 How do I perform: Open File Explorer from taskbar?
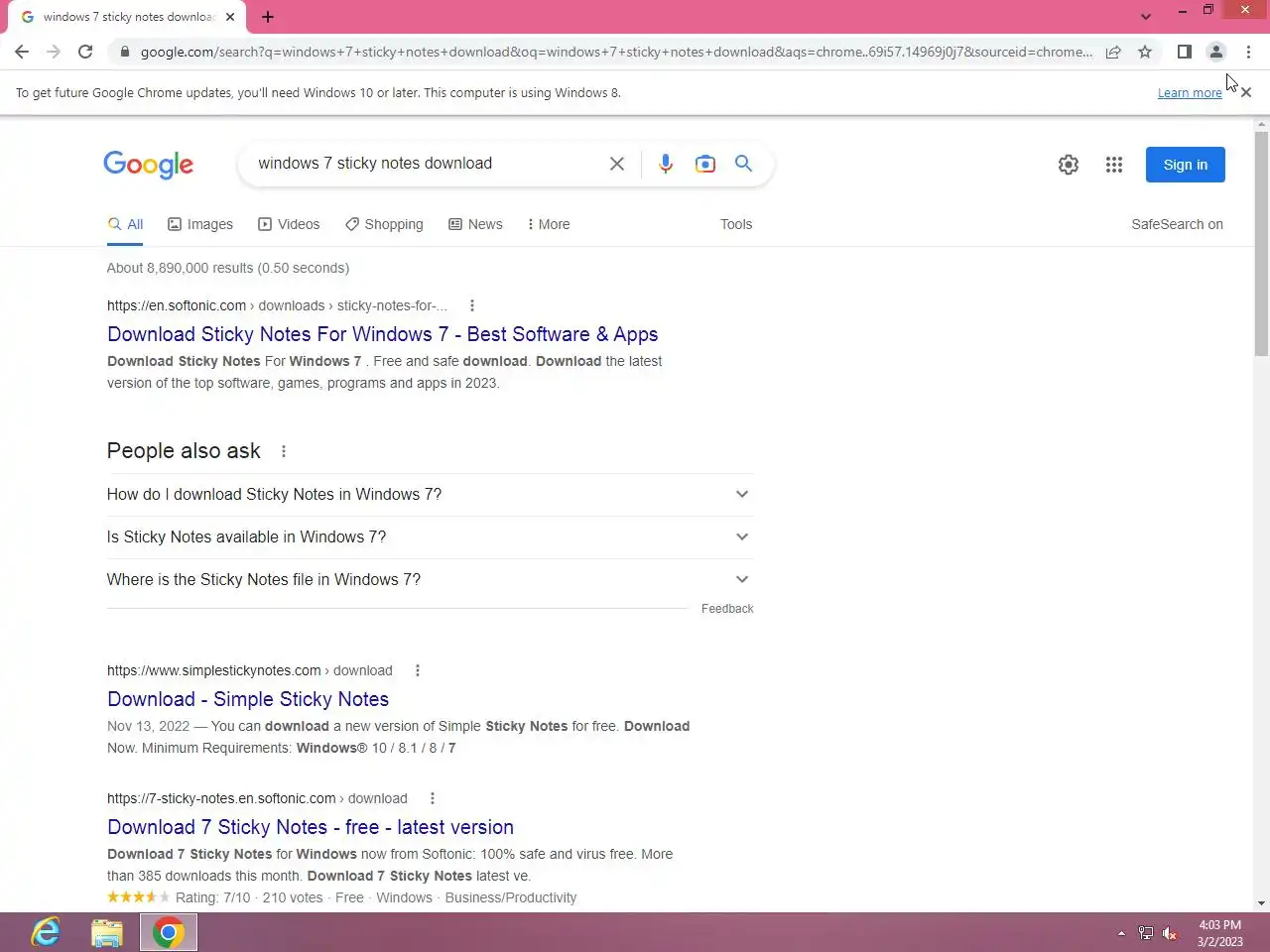pos(107,932)
